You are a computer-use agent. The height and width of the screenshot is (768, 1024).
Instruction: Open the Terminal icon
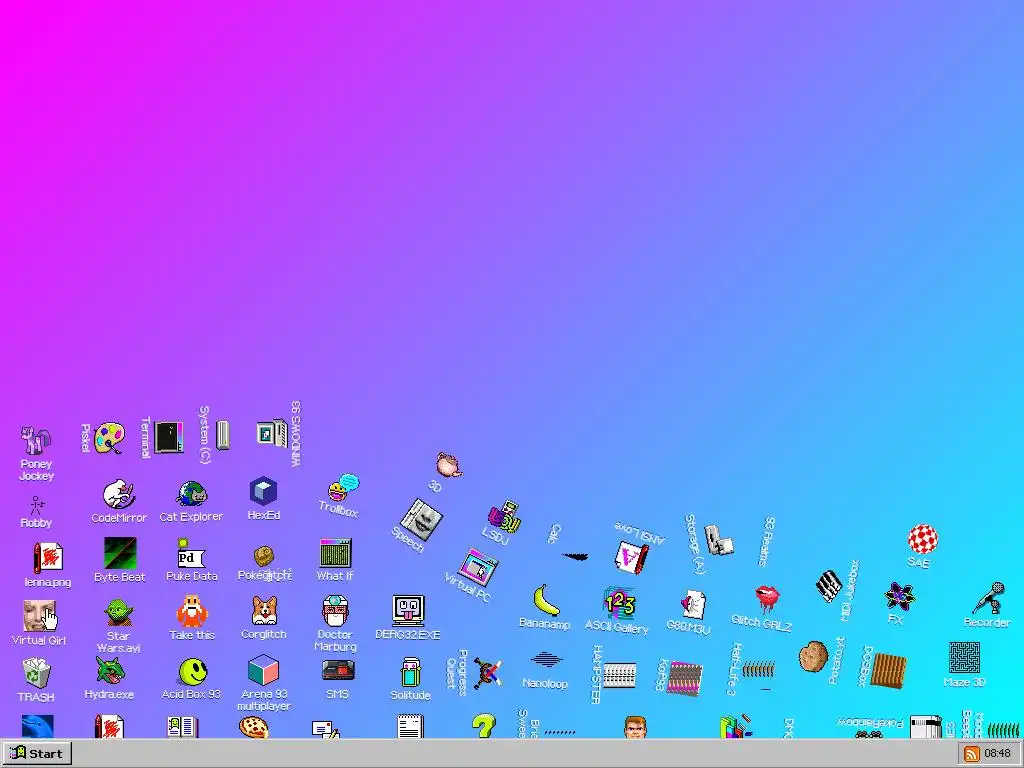168,437
